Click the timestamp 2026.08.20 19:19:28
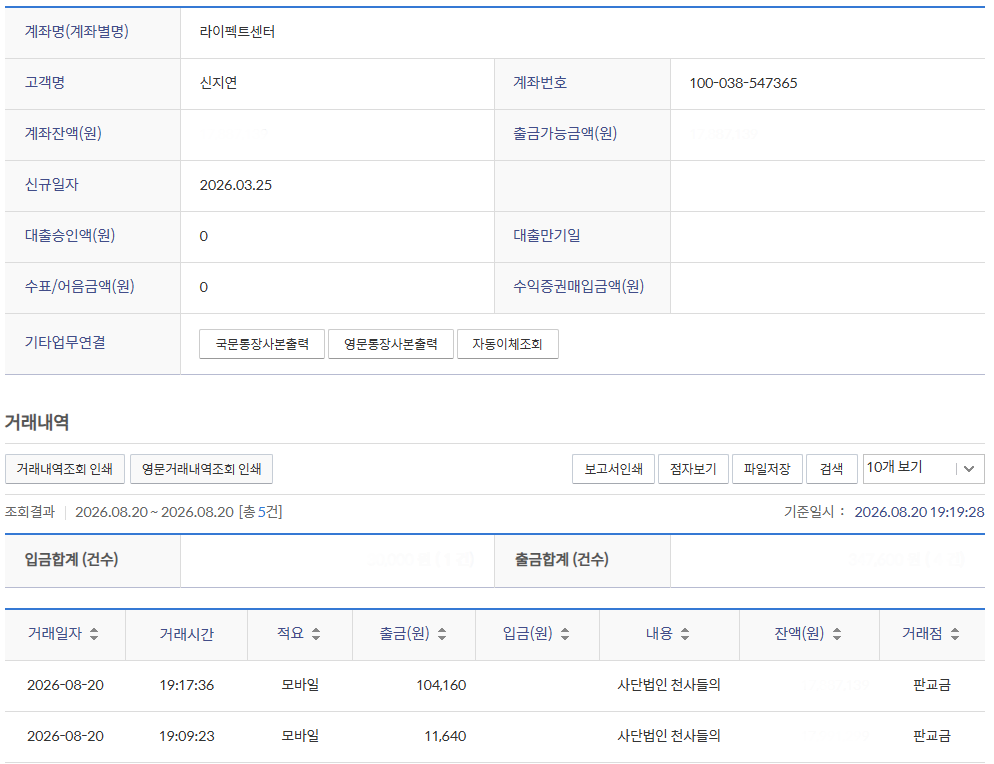 click(919, 512)
